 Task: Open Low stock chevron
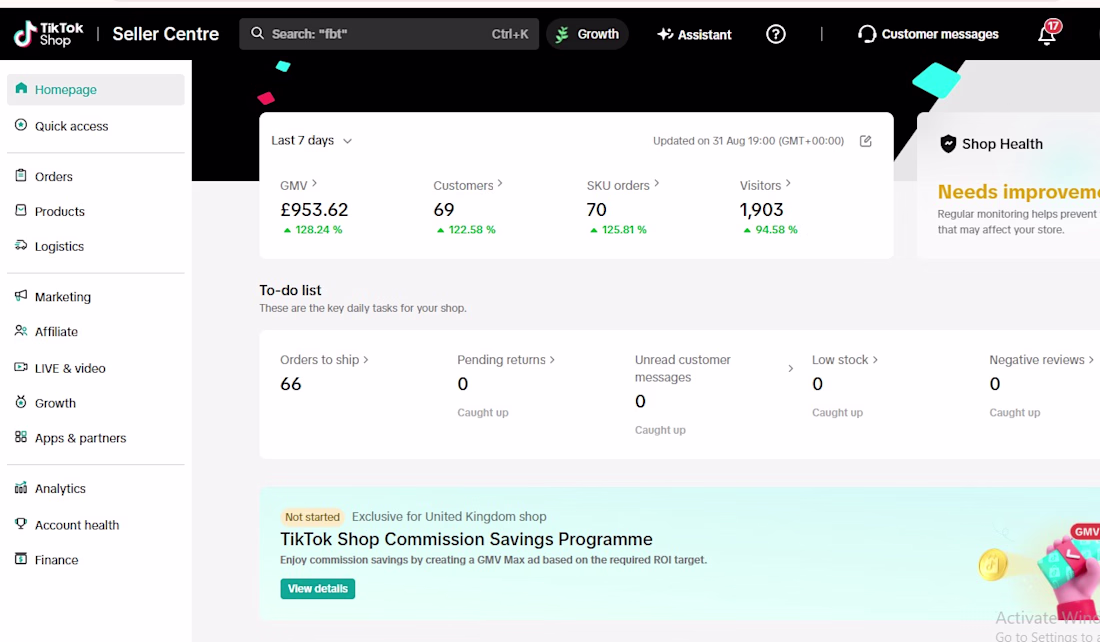tap(875, 360)
